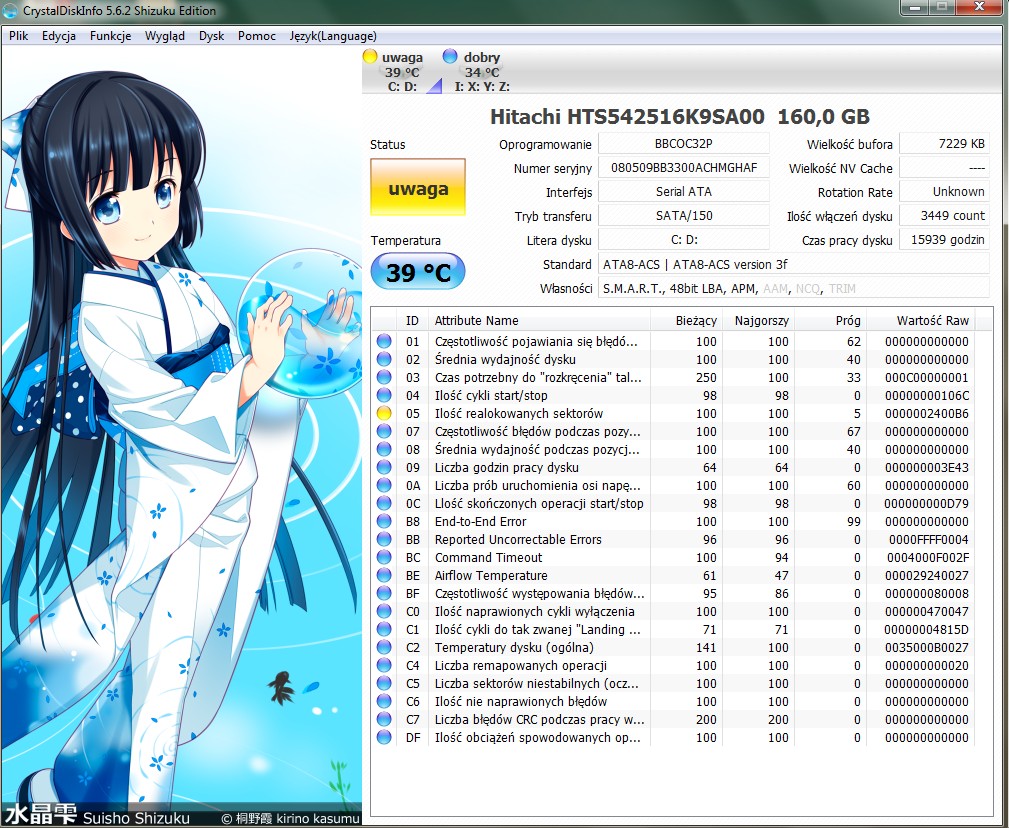Select the Ilość realokowanych sektorów row
The width and height of the screenshot is (1009, 828).
tap(673, 414)
